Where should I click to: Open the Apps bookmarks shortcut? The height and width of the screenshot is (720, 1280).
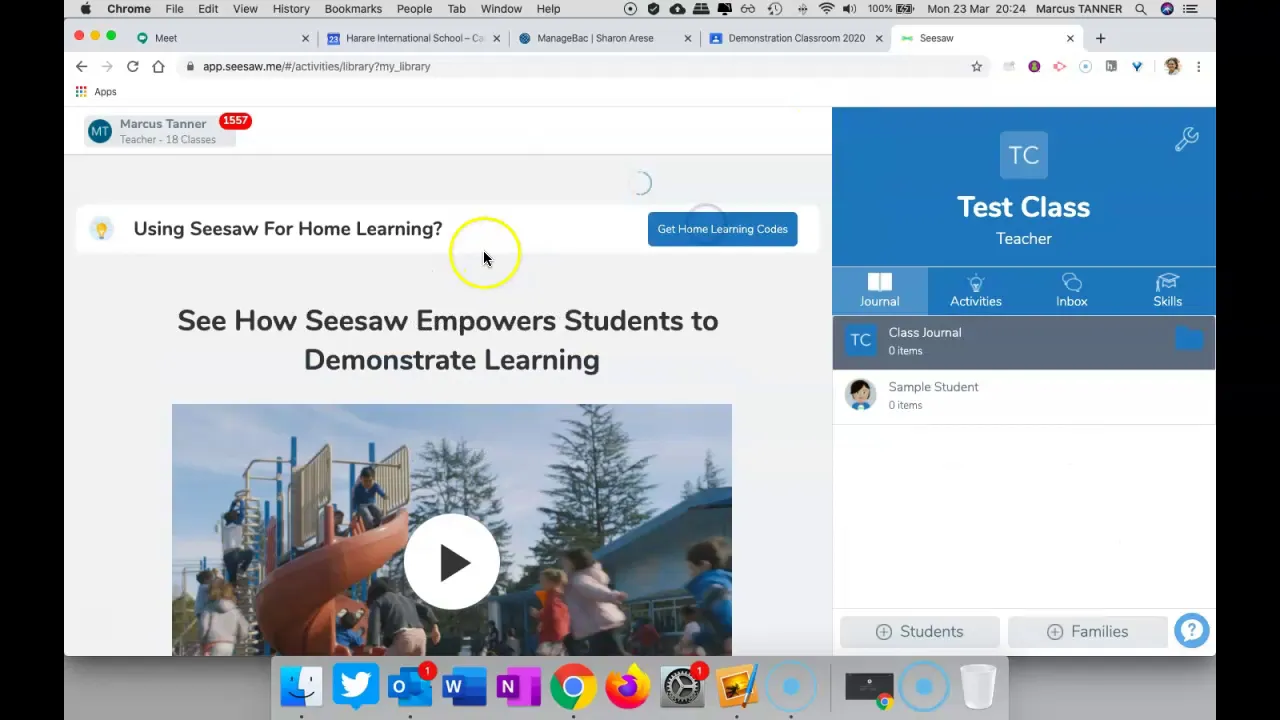click(96, 92)
